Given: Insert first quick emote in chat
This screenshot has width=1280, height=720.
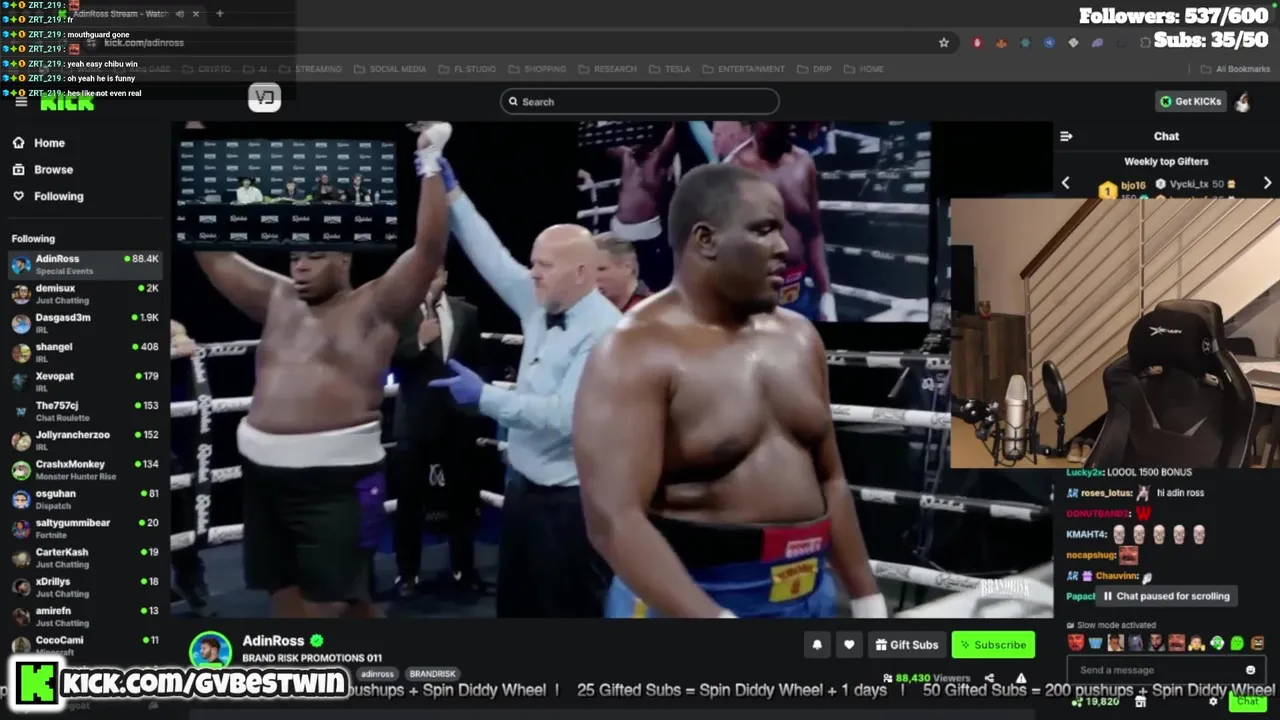Looking at the screenshot, I should click(x=1075, y=643).
